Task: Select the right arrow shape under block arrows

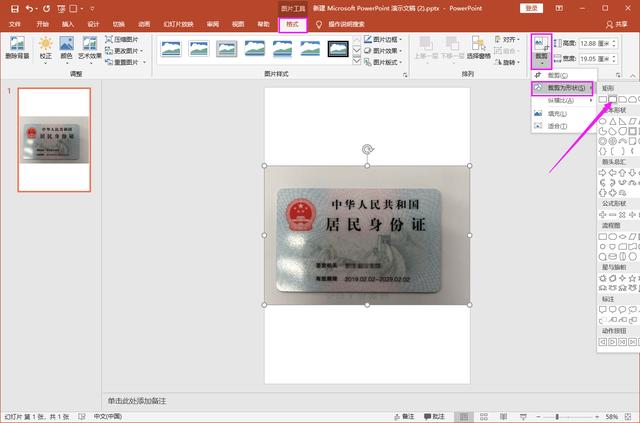Action: (602, 173)
